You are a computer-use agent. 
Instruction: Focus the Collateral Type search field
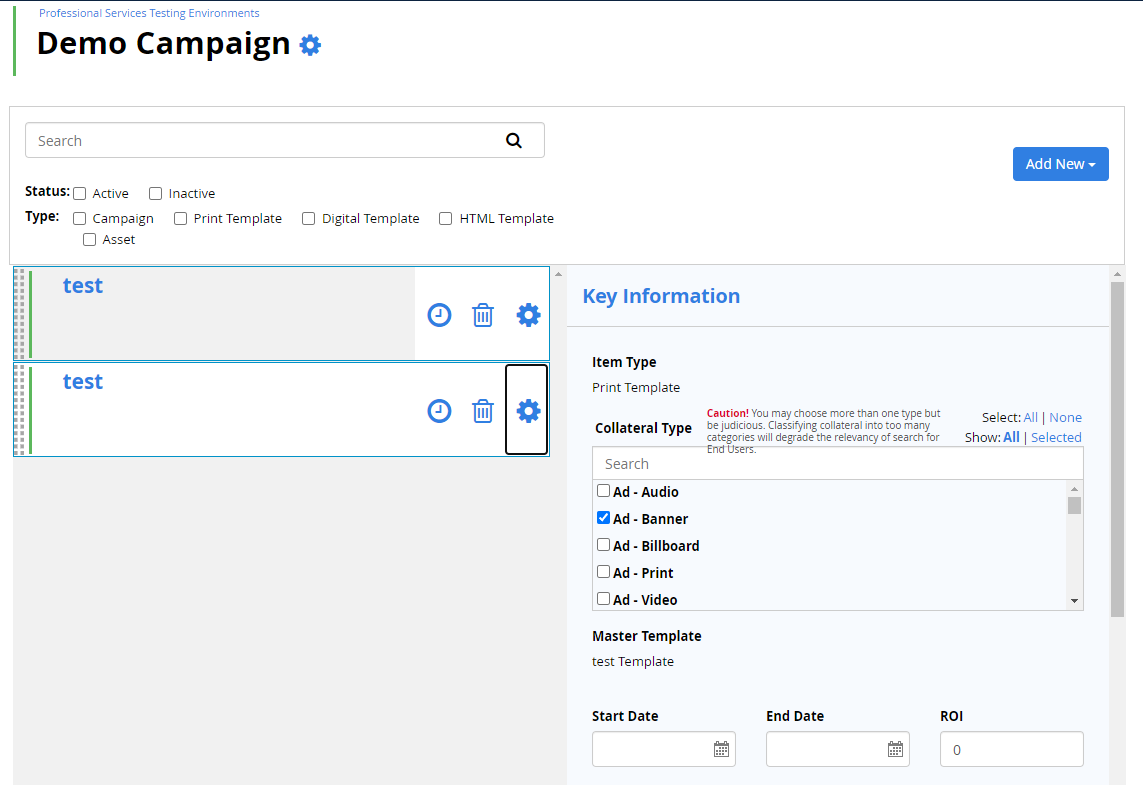click(x=838, y=464)
